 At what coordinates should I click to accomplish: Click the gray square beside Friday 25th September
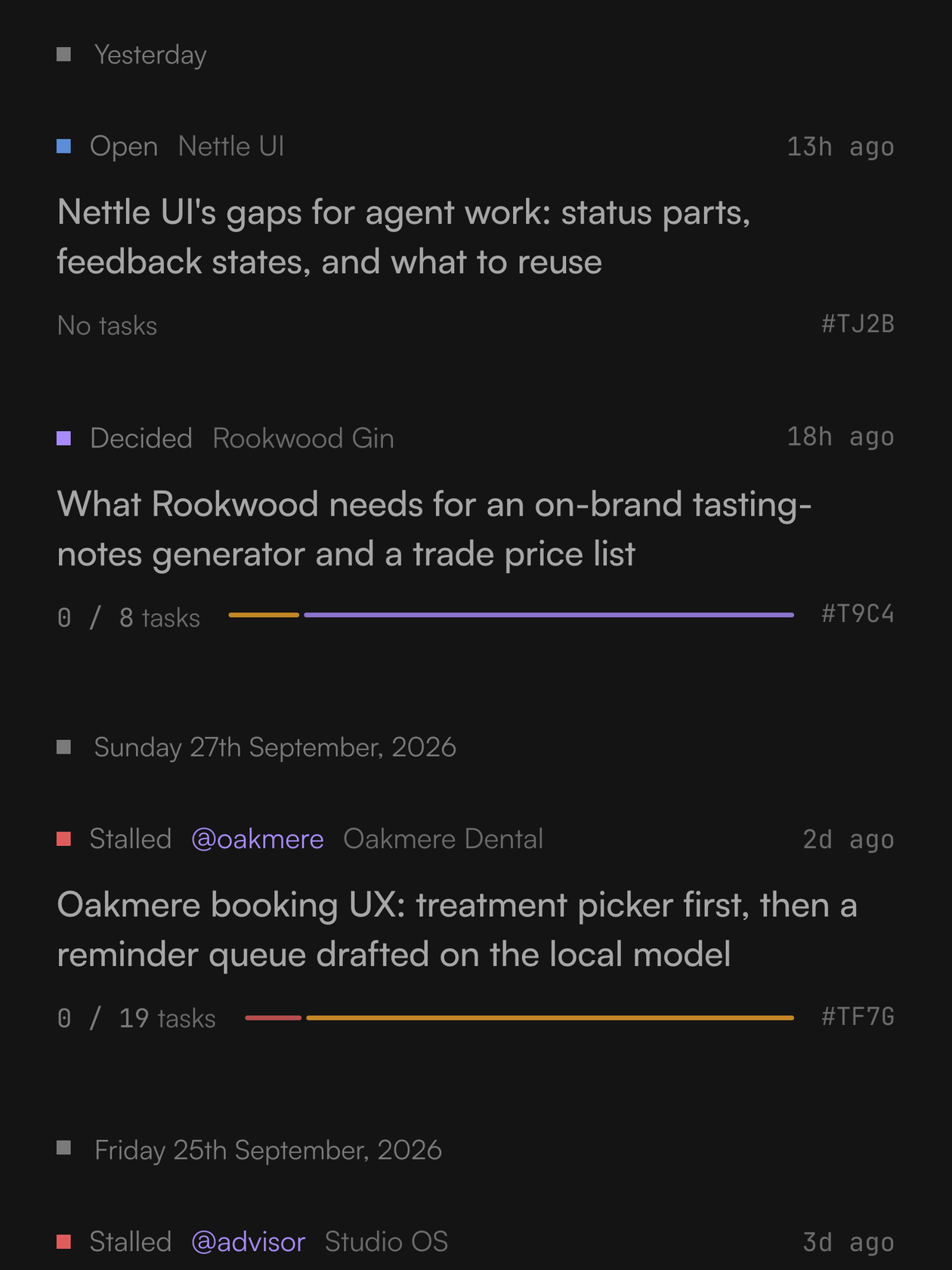(x=64, y=1148)
